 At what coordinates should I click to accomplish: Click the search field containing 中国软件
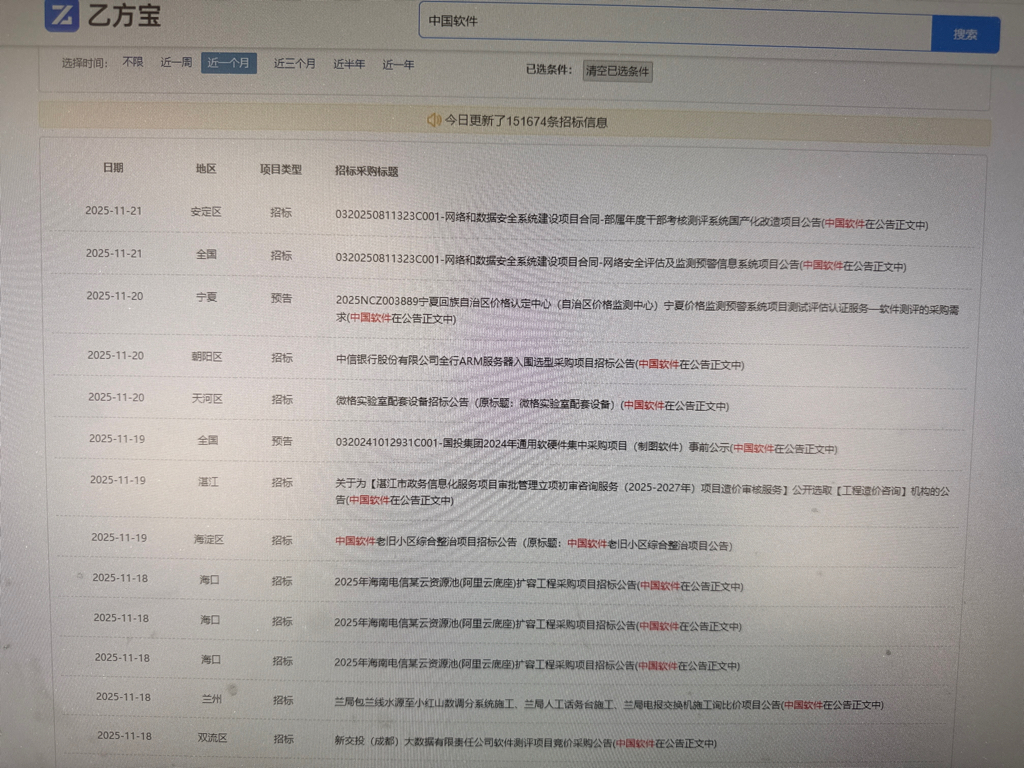tap(675, 25)
